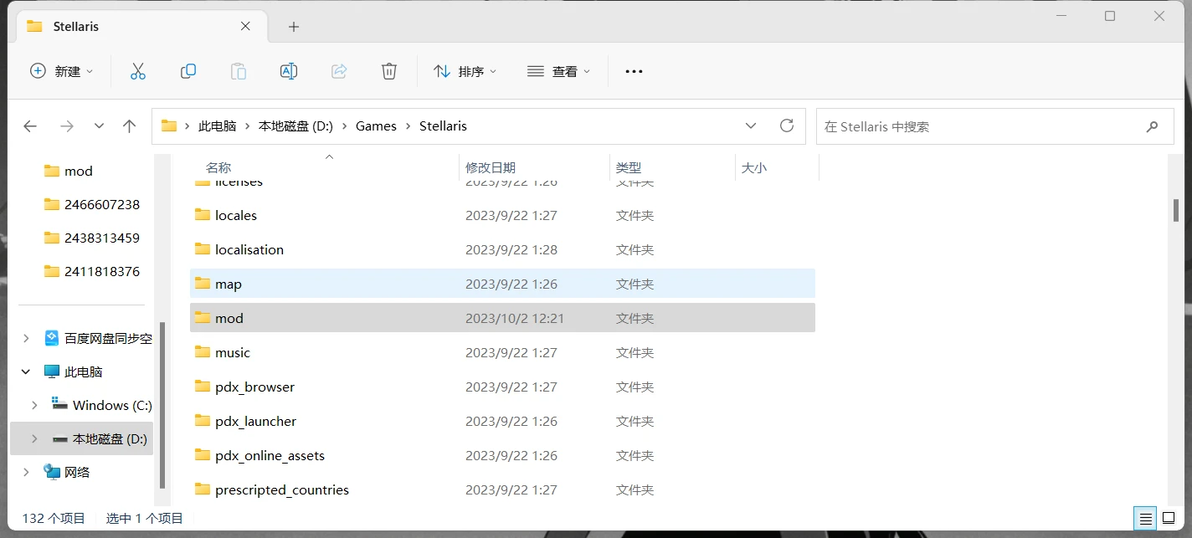Expand 本地磁盘 (D:) drive node
Screen dimensions: 1192x538
(x=34, y=438)
